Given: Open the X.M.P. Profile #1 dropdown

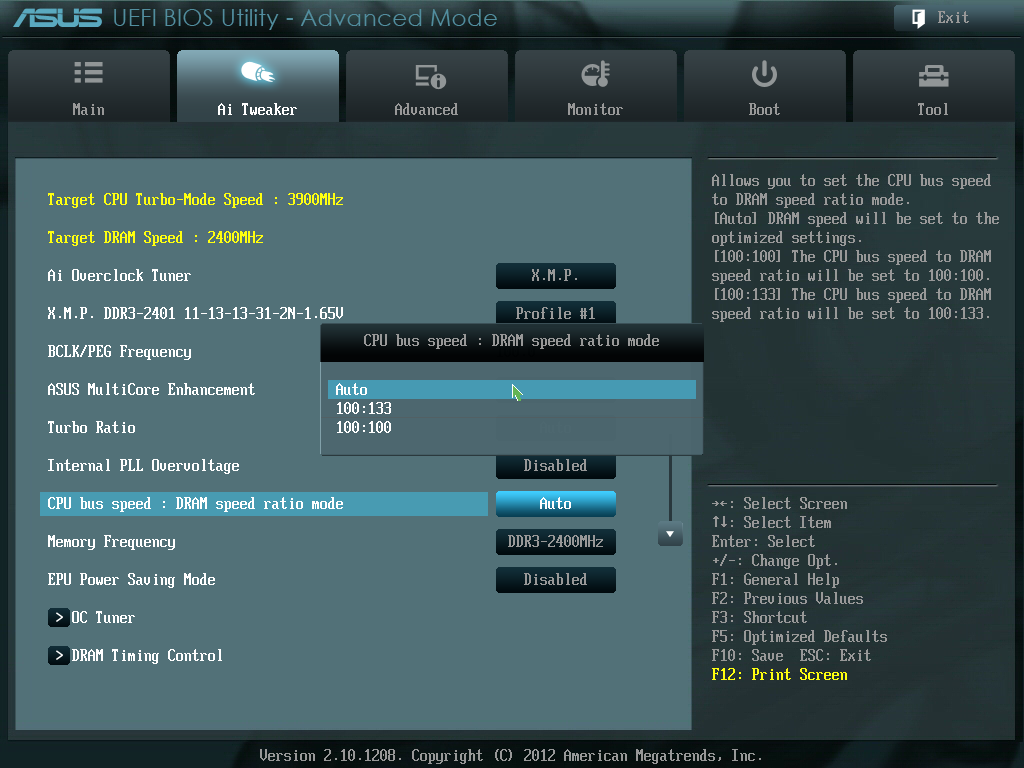Looking at the screenshot, I should click(556, 312).
